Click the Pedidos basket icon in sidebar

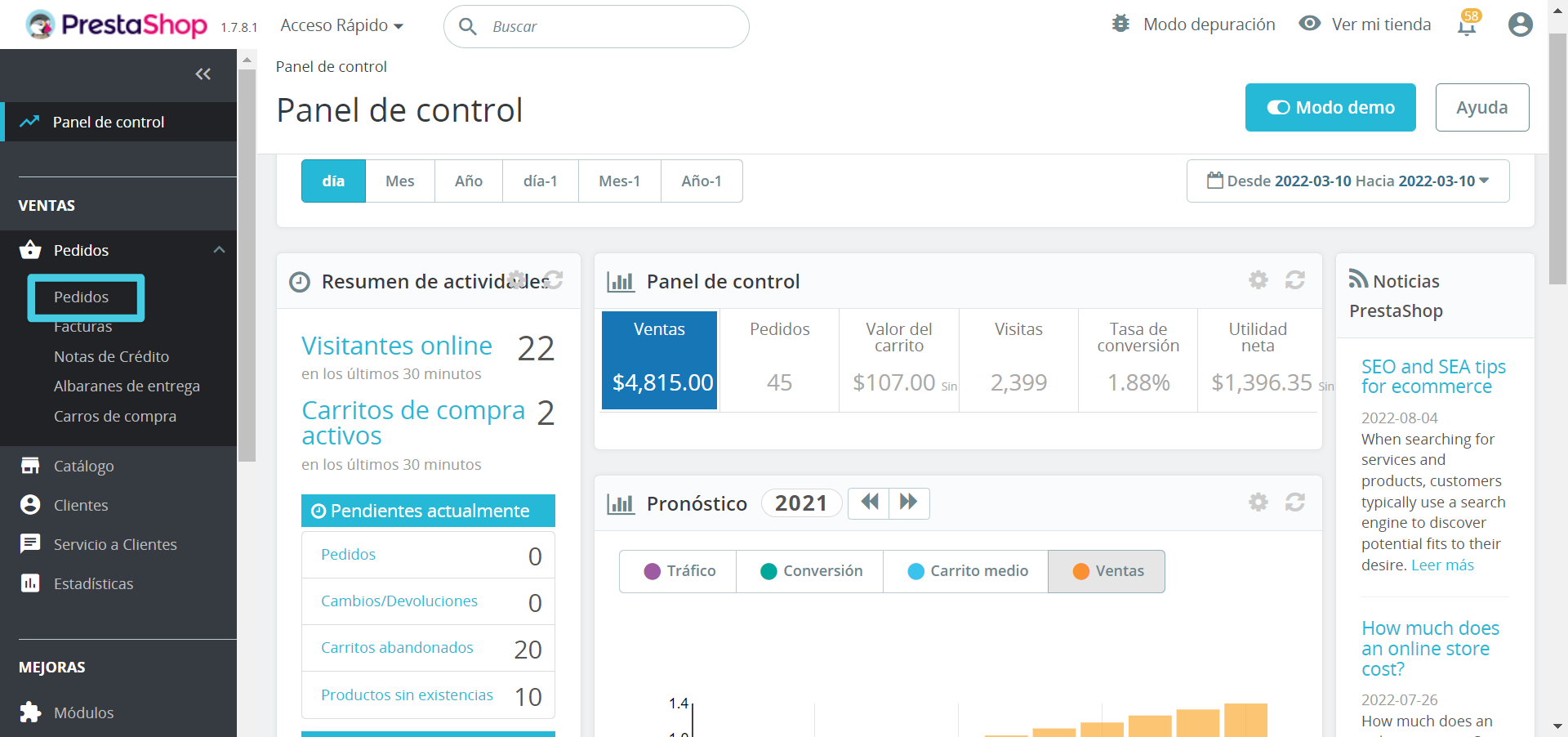coord(30,250)
